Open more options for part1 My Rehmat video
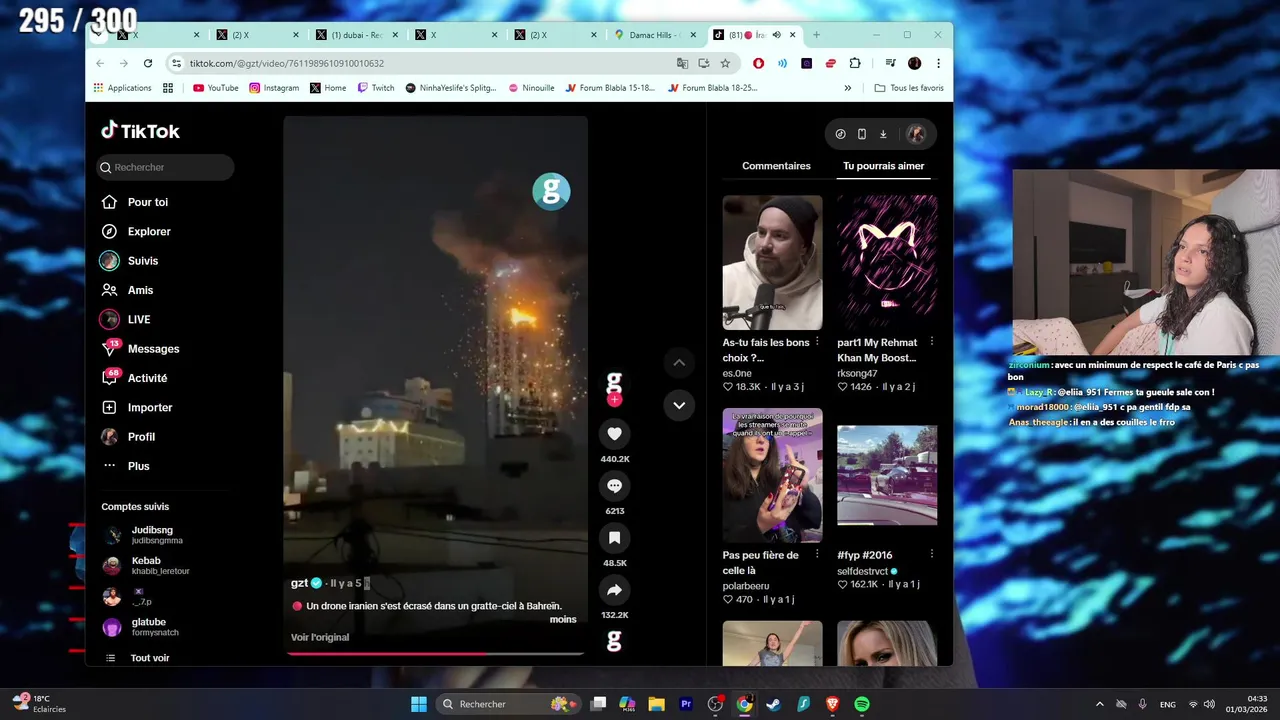Image resolution: width=1280 pixels, height=720 pixels. [932, 342]
